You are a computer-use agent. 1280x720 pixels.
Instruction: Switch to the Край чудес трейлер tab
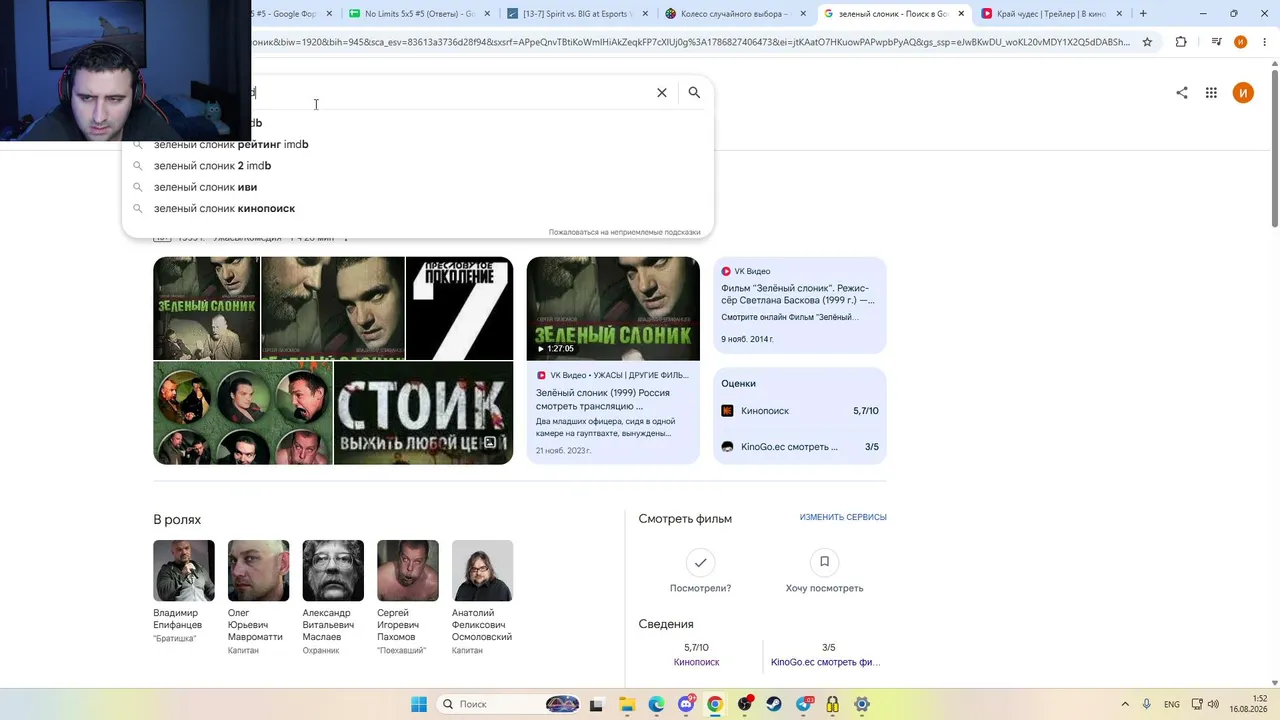tap(1053, 14)
